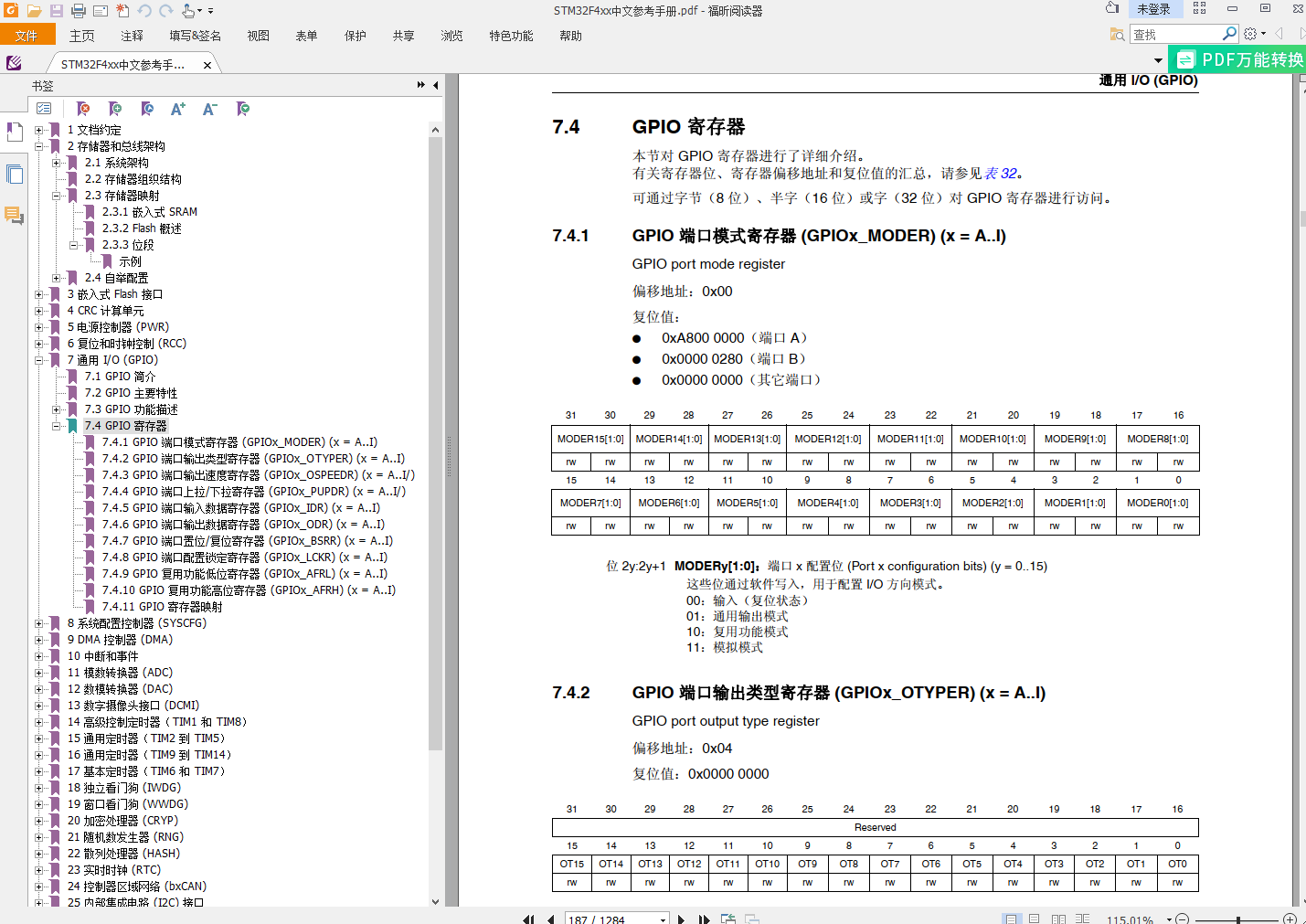Enable continuous page view mode
Image resolution: width=1306 pixels, height=924 pixels.
coord(1035,919)
